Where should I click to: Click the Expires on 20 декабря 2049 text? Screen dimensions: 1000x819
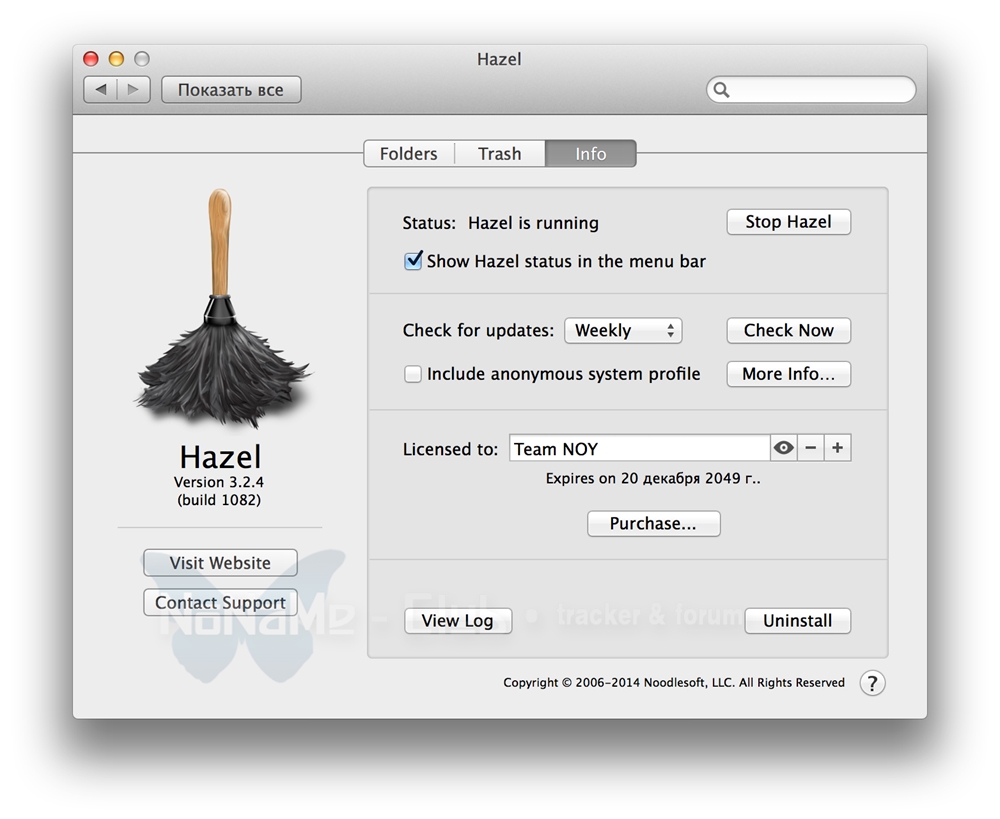pos(653,478)
